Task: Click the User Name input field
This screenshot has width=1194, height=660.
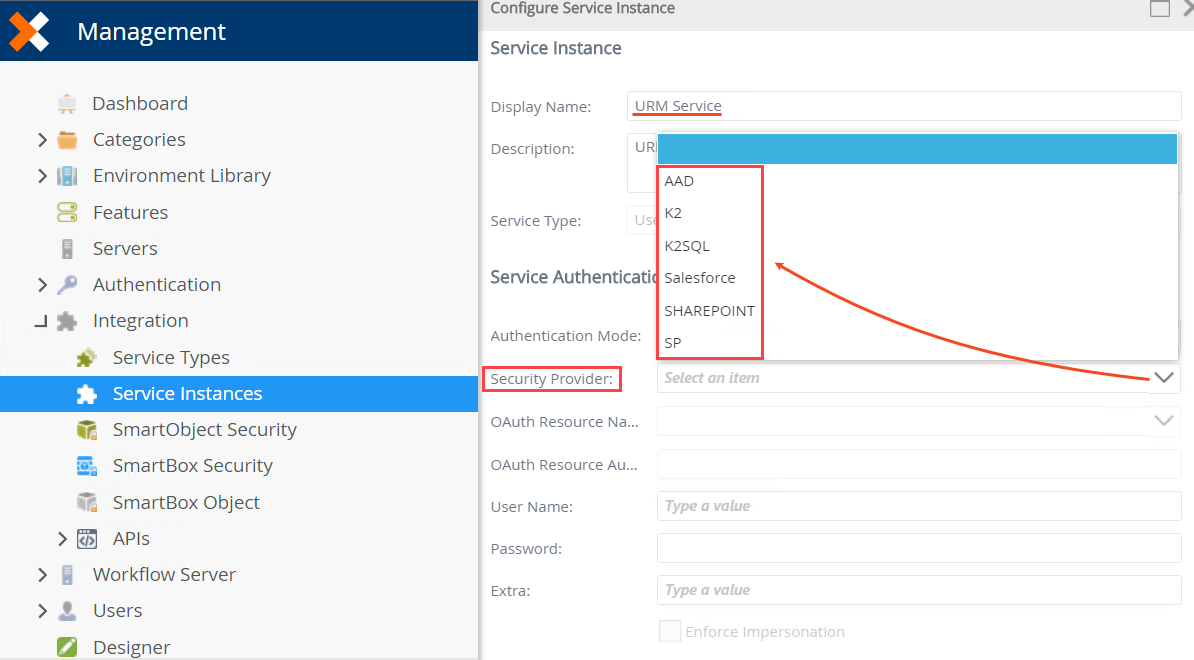Action: (918, 506)
